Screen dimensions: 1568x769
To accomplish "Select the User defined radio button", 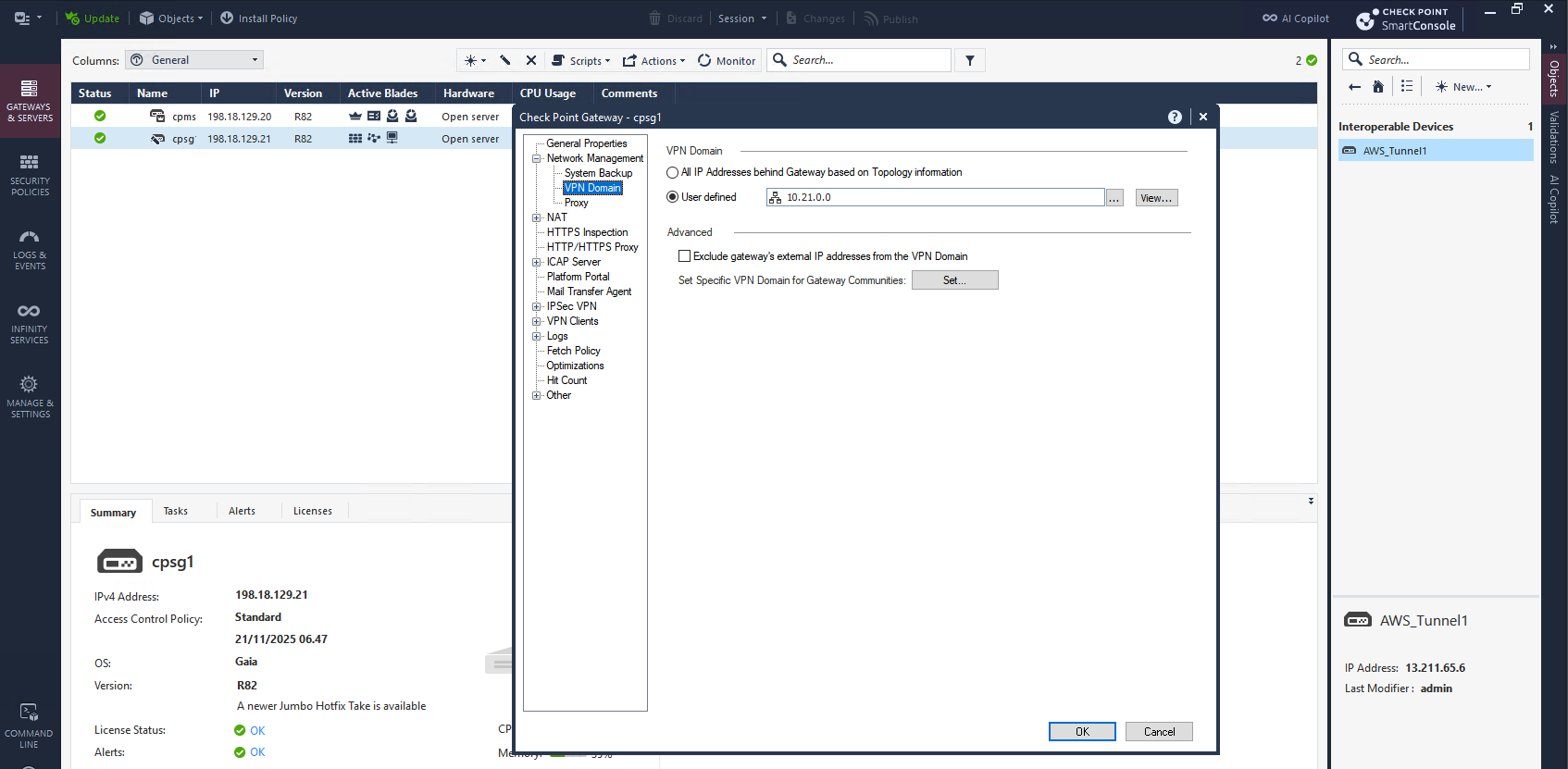I will 673,197.
